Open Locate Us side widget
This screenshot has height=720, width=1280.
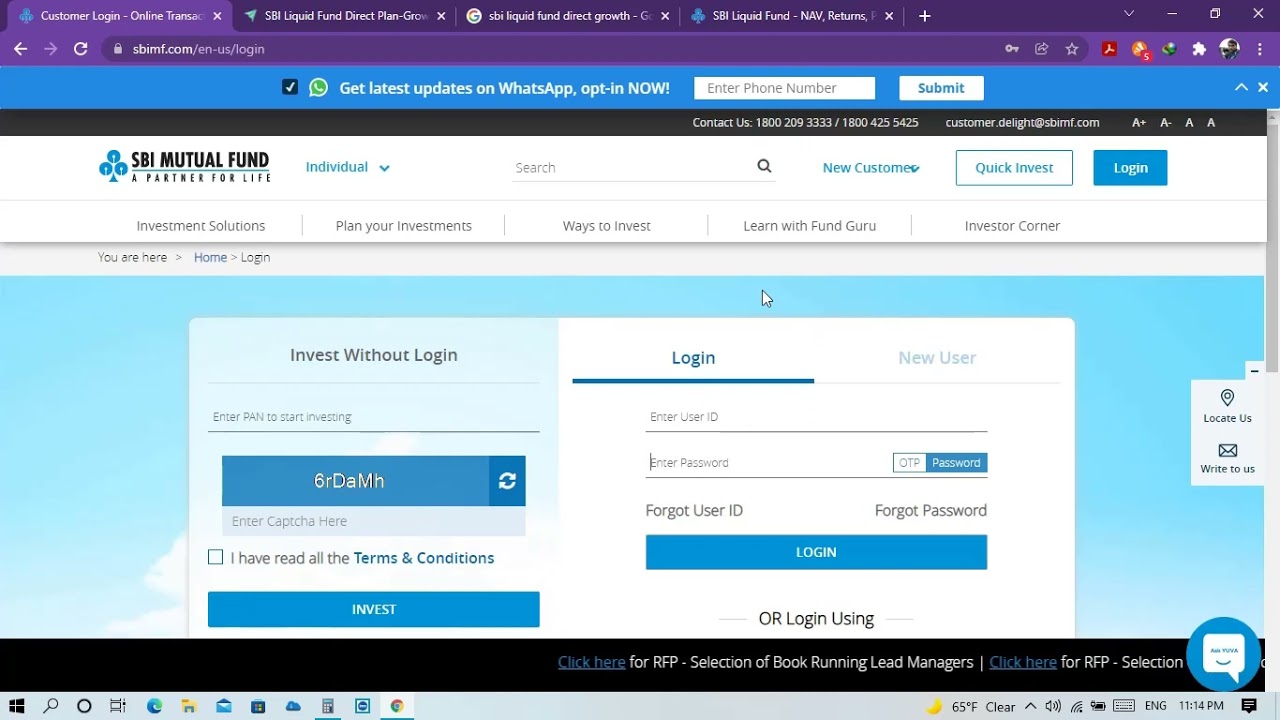tap(1227, 407)
